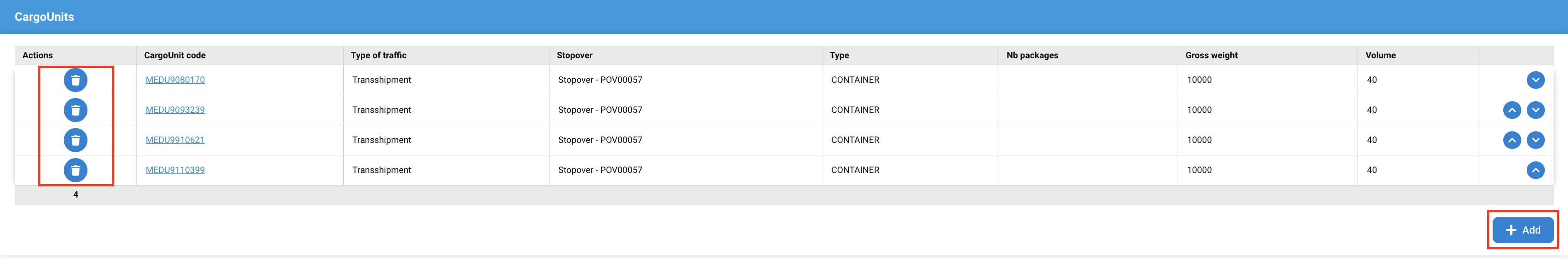Screen dimensions: 1568x259
Task: Move MEDU9110399 row up with chevron
Action: click(x=1535, y=170)
